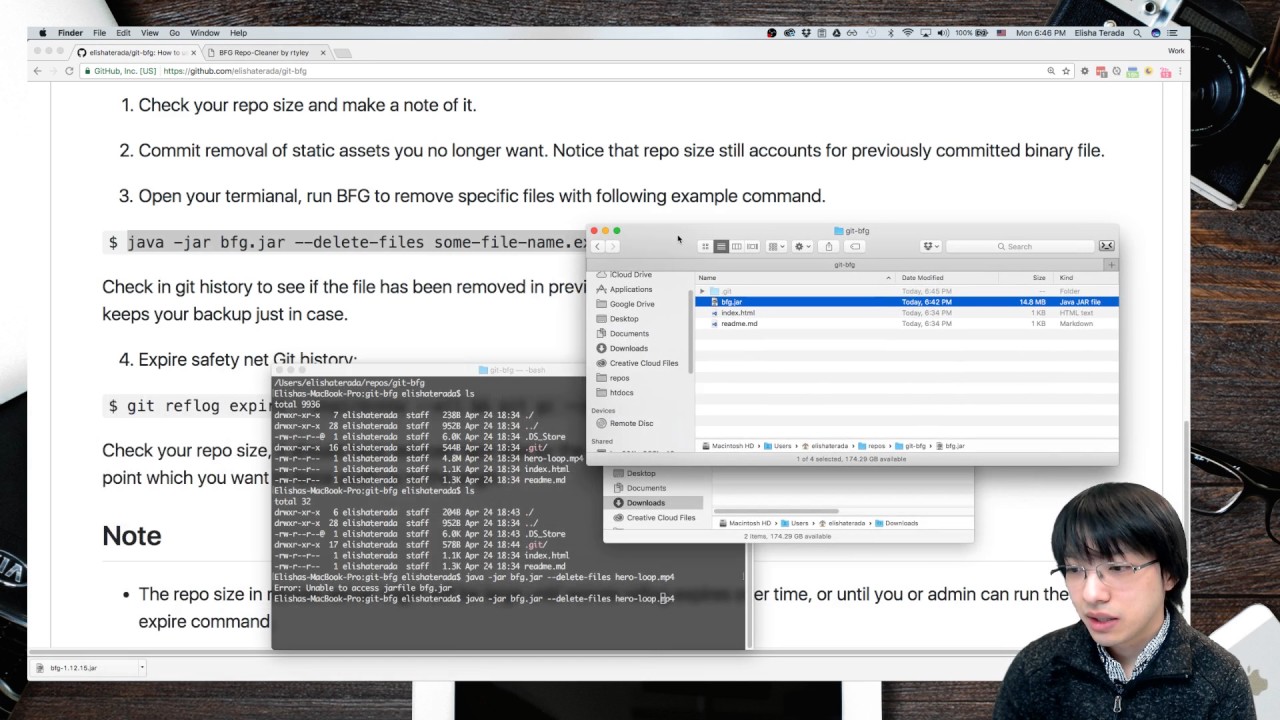The image size is (1280, 720).
Task: Open the File menu
Action: coord(99,33)
